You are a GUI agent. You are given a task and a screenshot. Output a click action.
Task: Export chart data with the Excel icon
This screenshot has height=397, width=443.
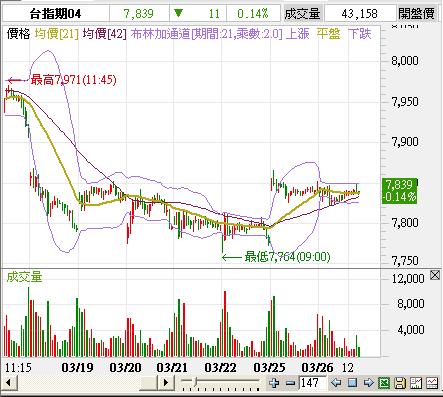pyautogui.click(x=384, y=382)
